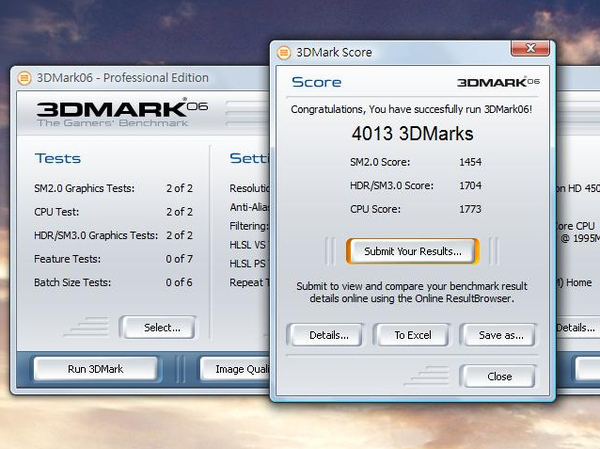Image resolution: width=600 pixels, height=449 pixels.
Task: Click the SM2.0 Score label
Action: (x=380, y=162)
